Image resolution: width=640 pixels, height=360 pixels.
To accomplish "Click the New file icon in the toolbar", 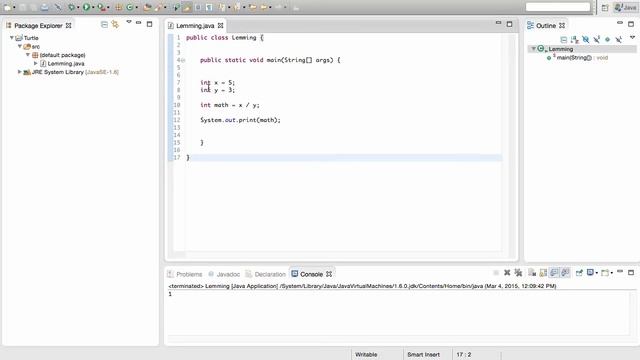I will point(7,7).
